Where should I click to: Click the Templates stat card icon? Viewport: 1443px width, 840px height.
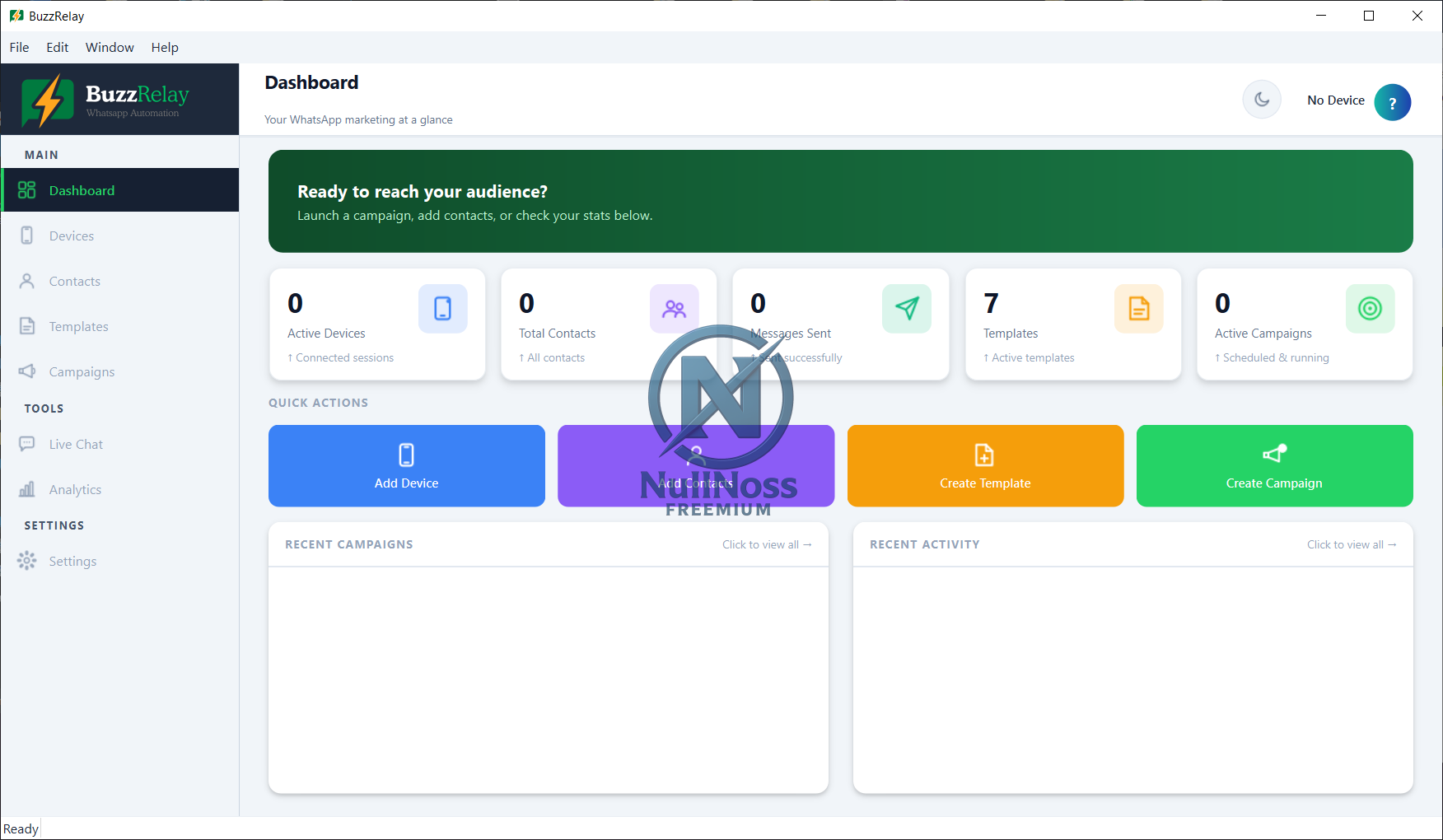tap(1138, 309)
